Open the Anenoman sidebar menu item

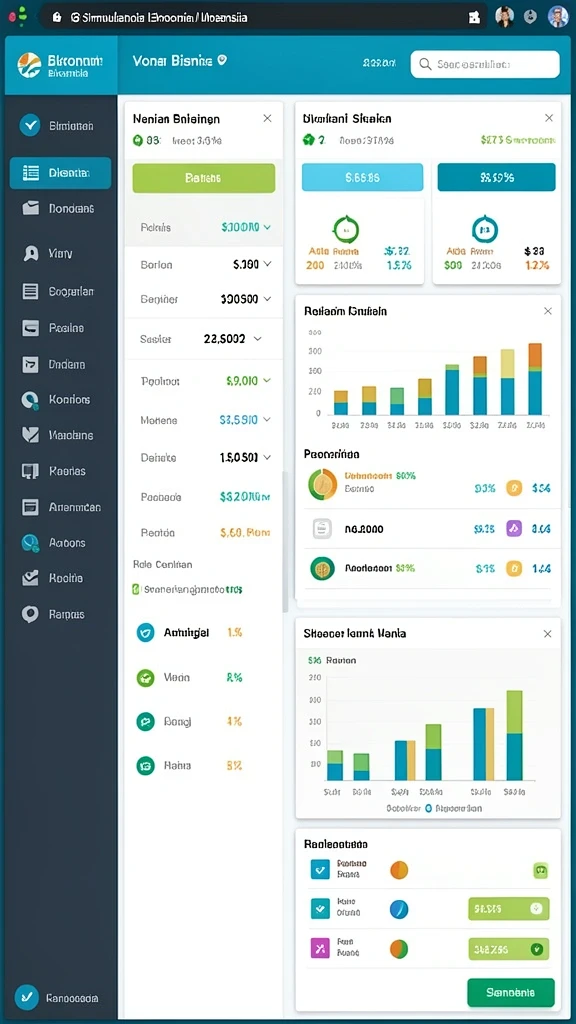60,507
